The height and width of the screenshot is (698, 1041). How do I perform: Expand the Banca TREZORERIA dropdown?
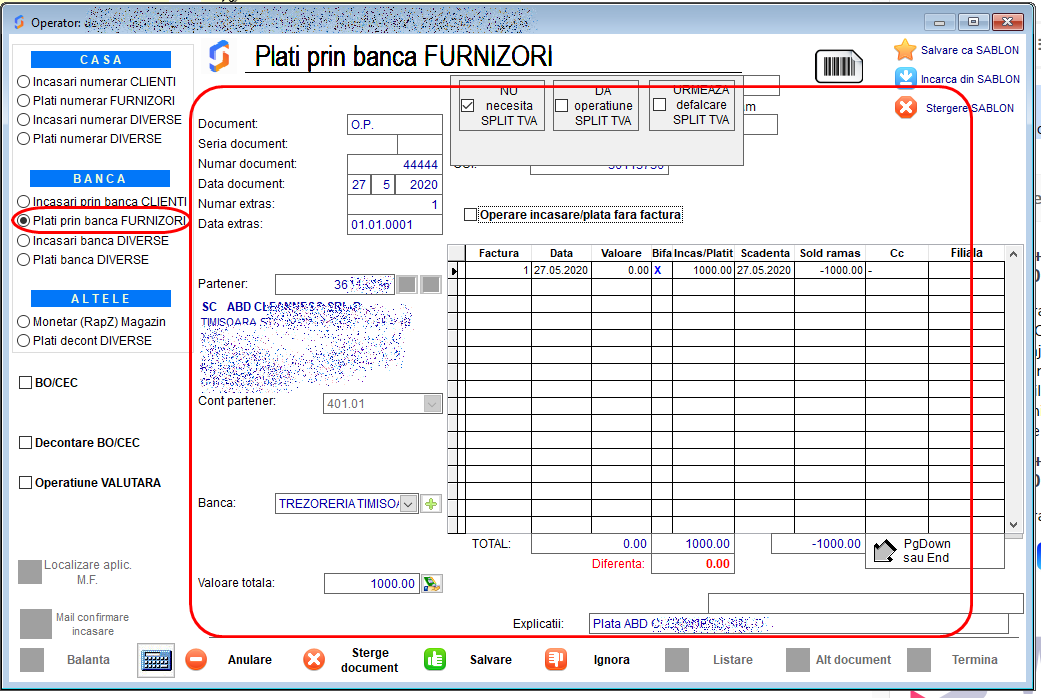coord(408,504)
